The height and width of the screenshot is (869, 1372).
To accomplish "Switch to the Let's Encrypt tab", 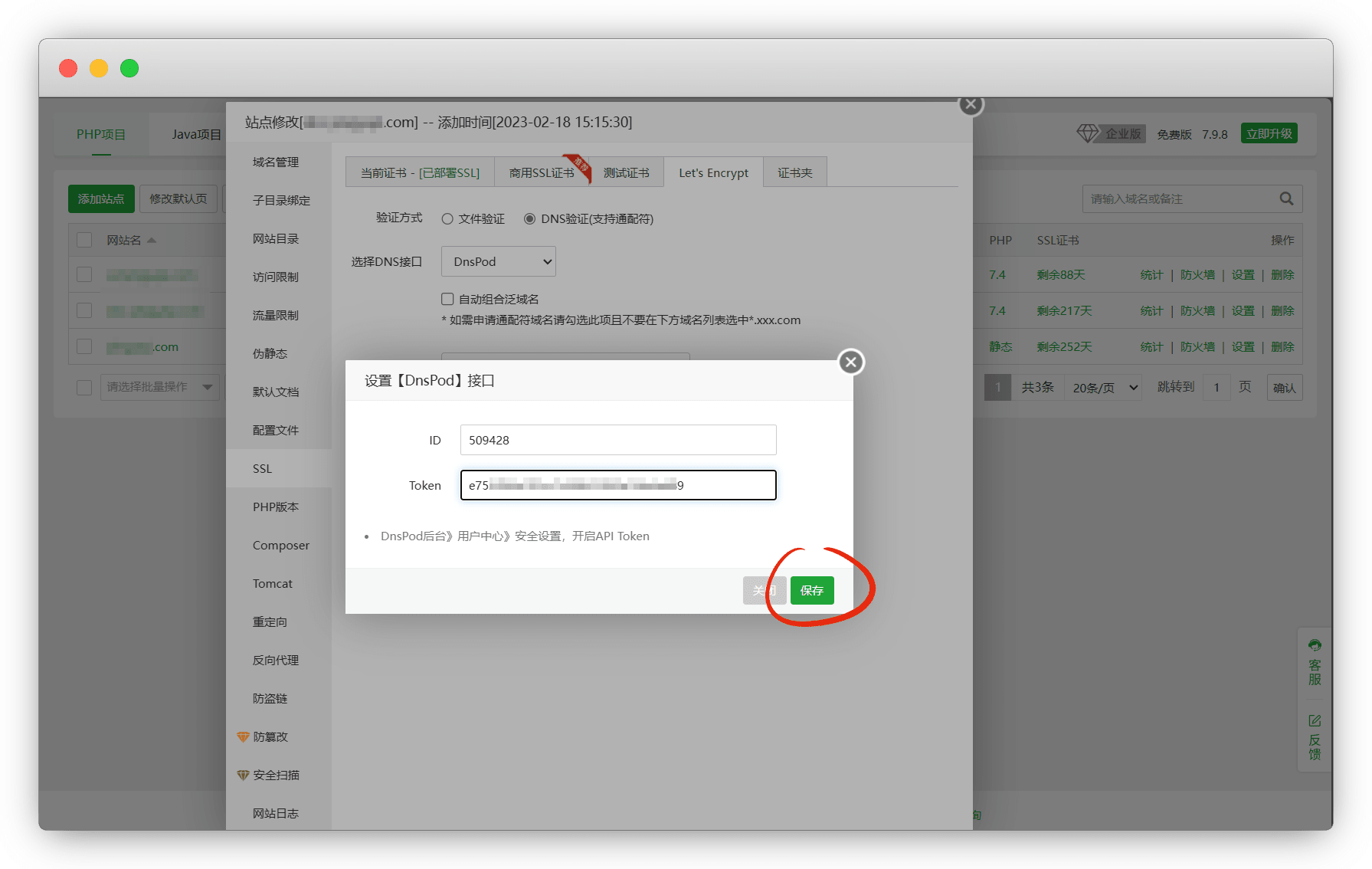I will pyautogui.click(x=713, y=173).
